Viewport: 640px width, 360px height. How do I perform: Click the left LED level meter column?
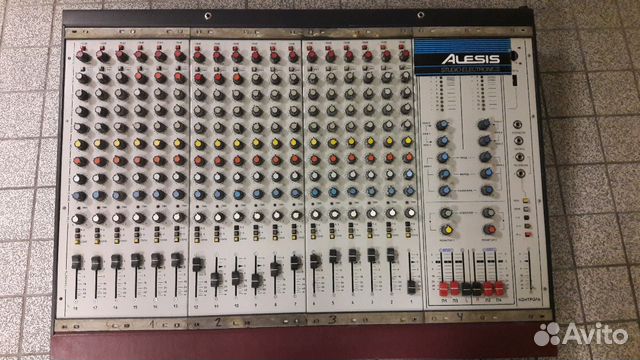point(441,93)
